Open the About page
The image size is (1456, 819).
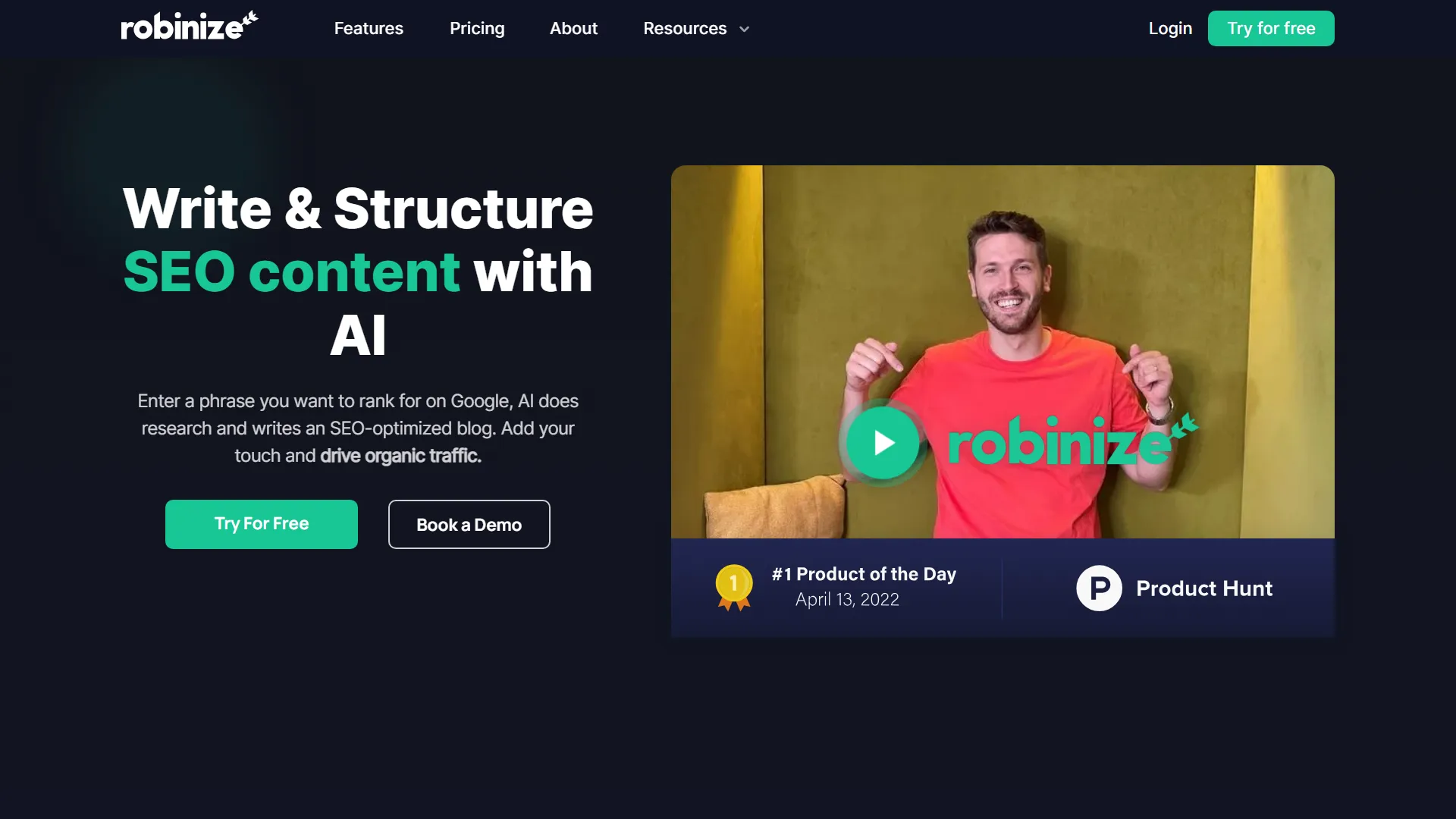pos(573,28)
